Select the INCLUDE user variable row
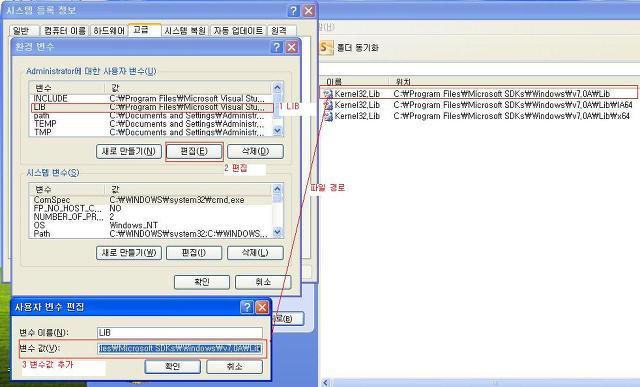The height and width of the screenshot is (387, 640). (x=150, y=98)
